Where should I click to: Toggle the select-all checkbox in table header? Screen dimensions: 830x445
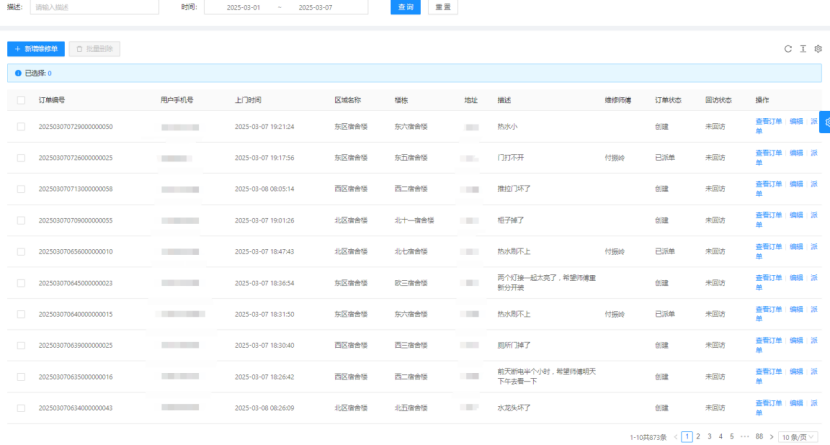click(21, 100)
